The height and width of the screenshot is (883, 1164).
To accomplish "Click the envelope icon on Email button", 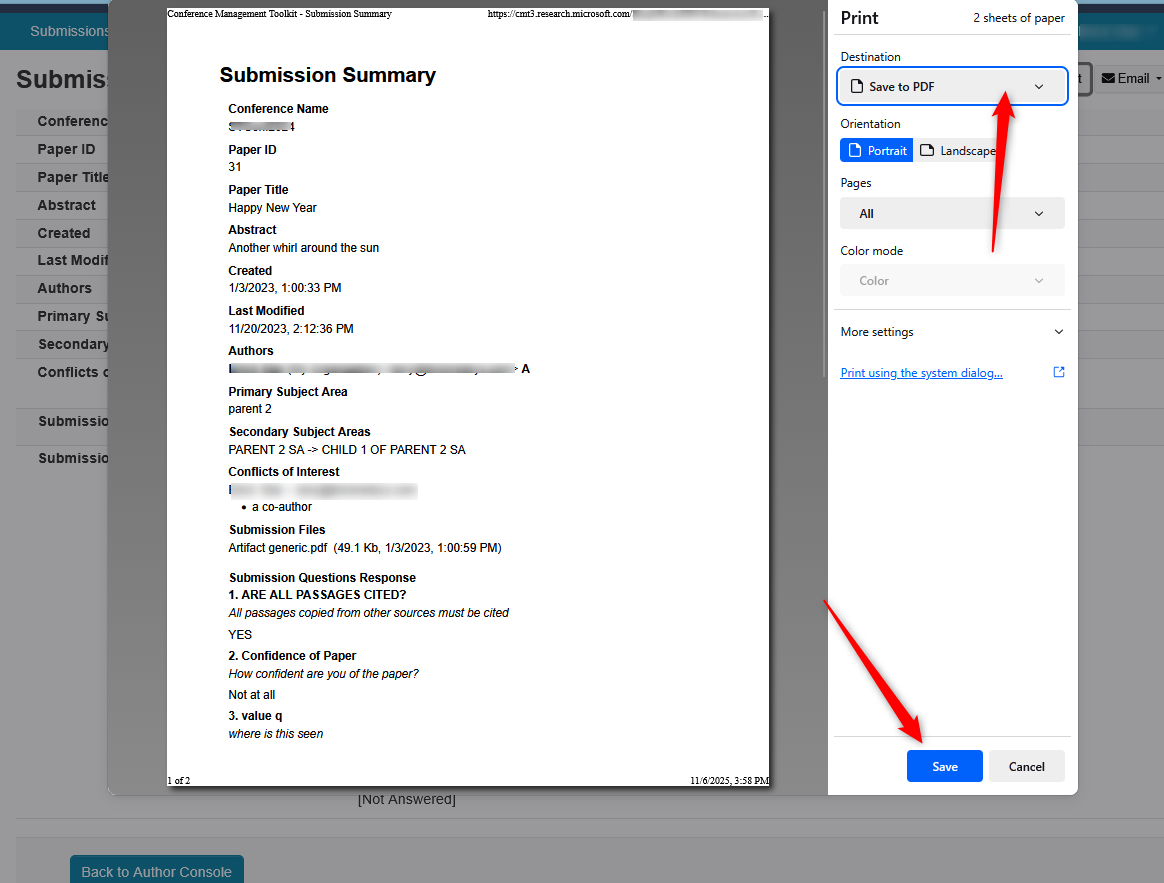I will coord(1108,78).
